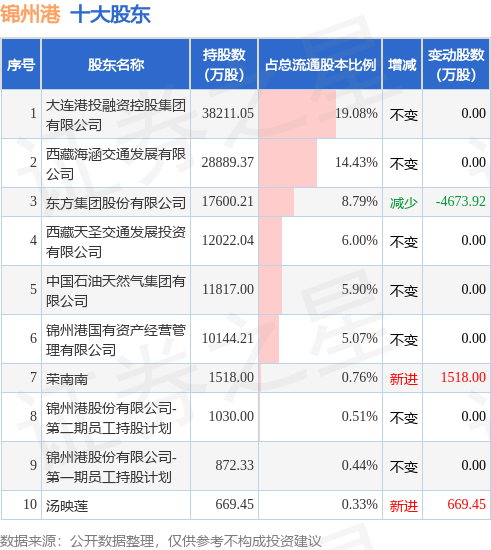
Task: Select the 锦州港 title text
Action: coord(30,14)
